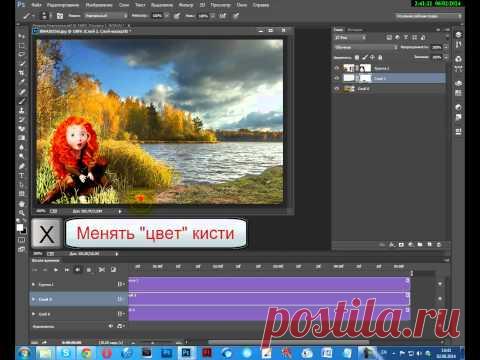This screenshot has width=480, height=360.
Task: Toggle visibility of the selected blue-highlighted layer
Action: pos(337,78)
